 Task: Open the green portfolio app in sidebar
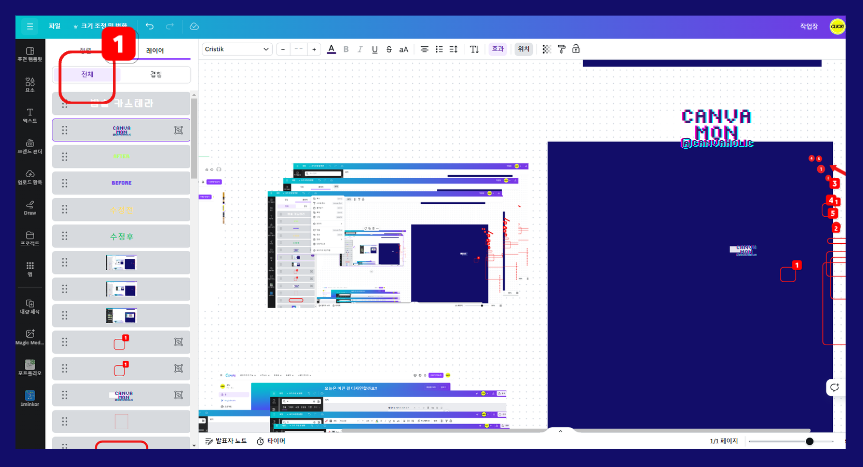[30, 367]
